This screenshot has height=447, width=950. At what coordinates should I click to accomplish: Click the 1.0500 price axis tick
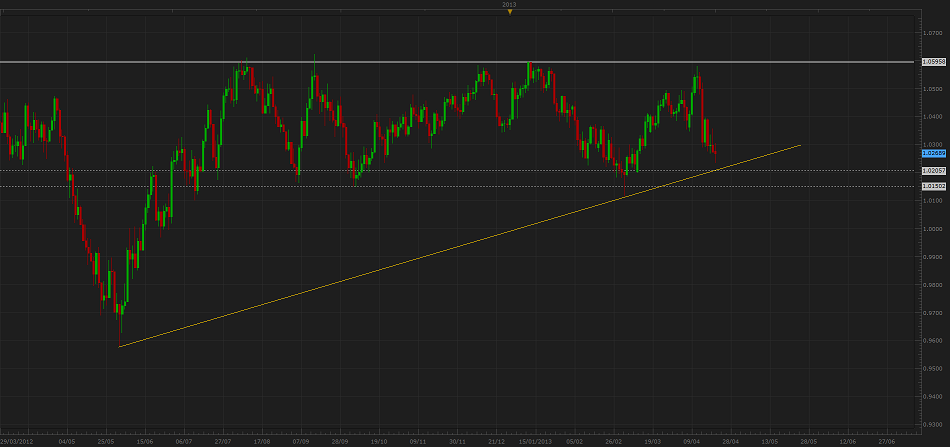pos(933,88)
